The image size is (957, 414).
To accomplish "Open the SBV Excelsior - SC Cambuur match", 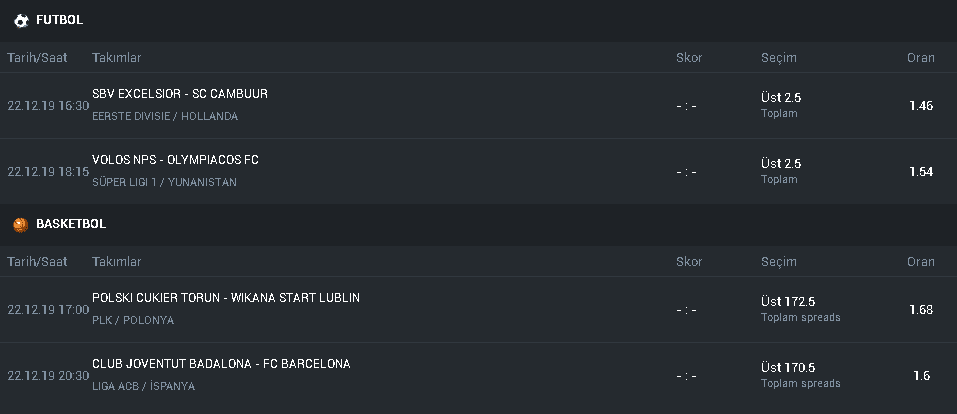I will (180, 94).
